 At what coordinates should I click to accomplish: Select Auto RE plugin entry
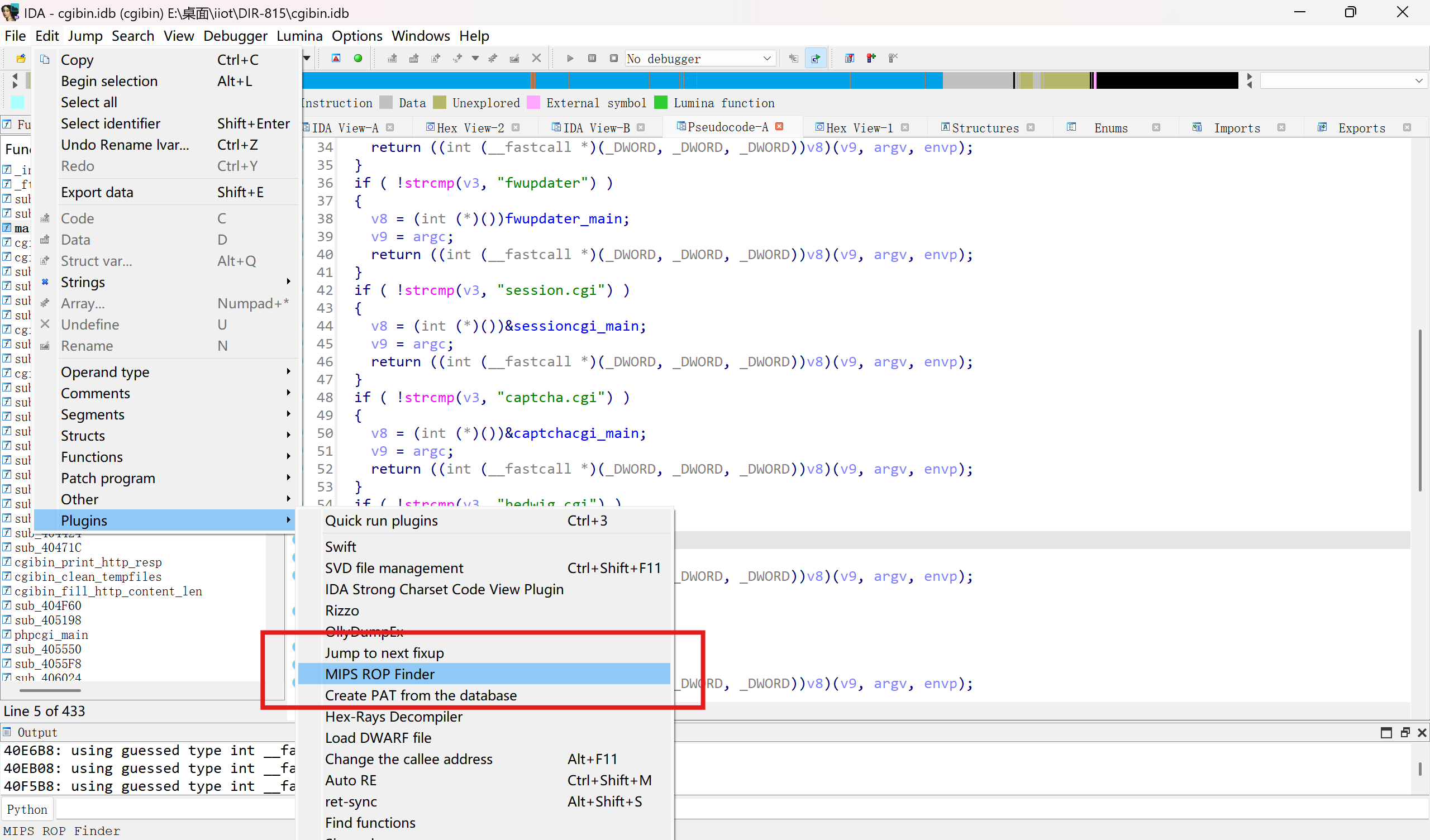pos(484,780)
